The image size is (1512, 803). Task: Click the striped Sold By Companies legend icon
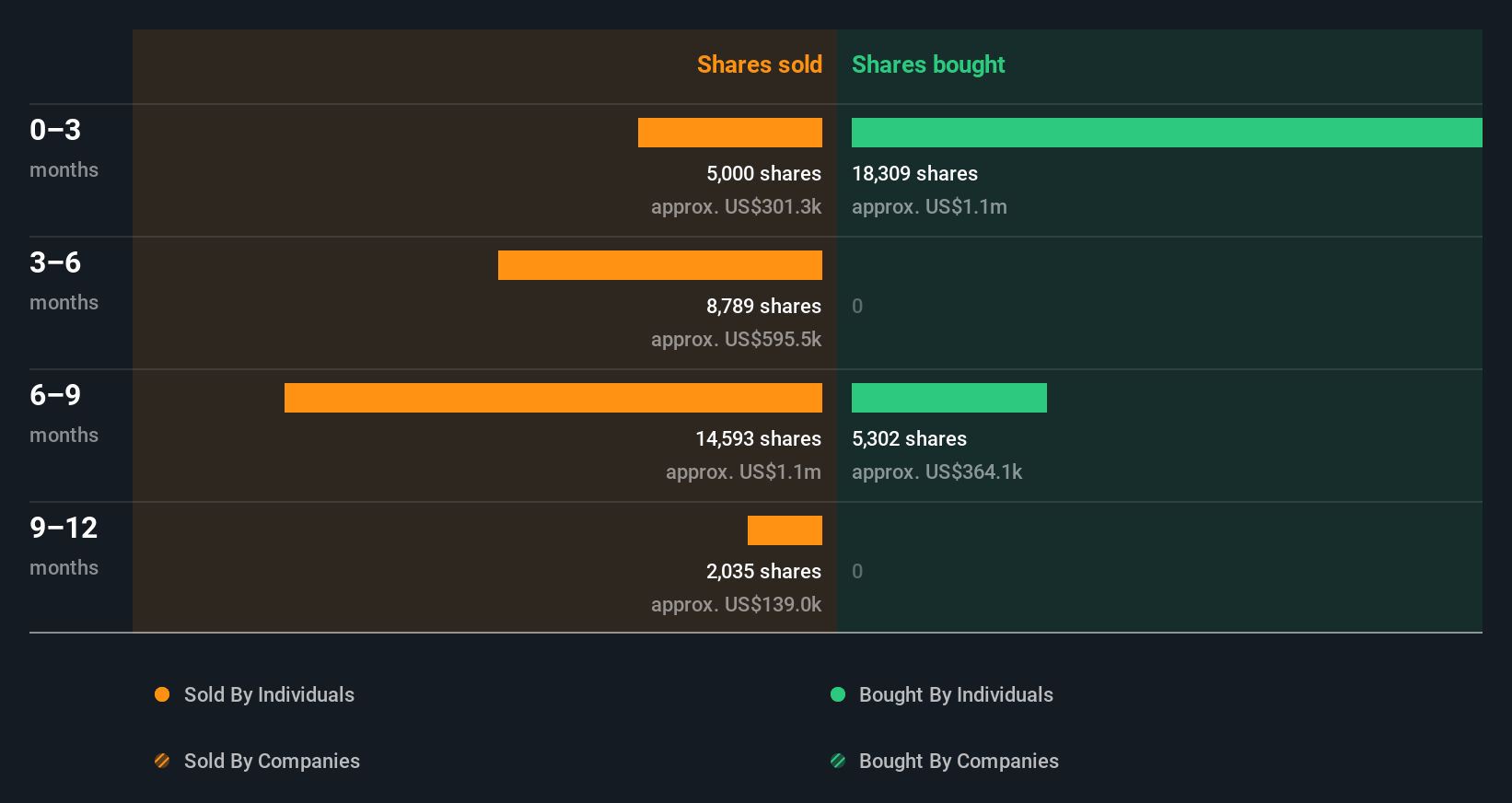(x=162, y=761)
